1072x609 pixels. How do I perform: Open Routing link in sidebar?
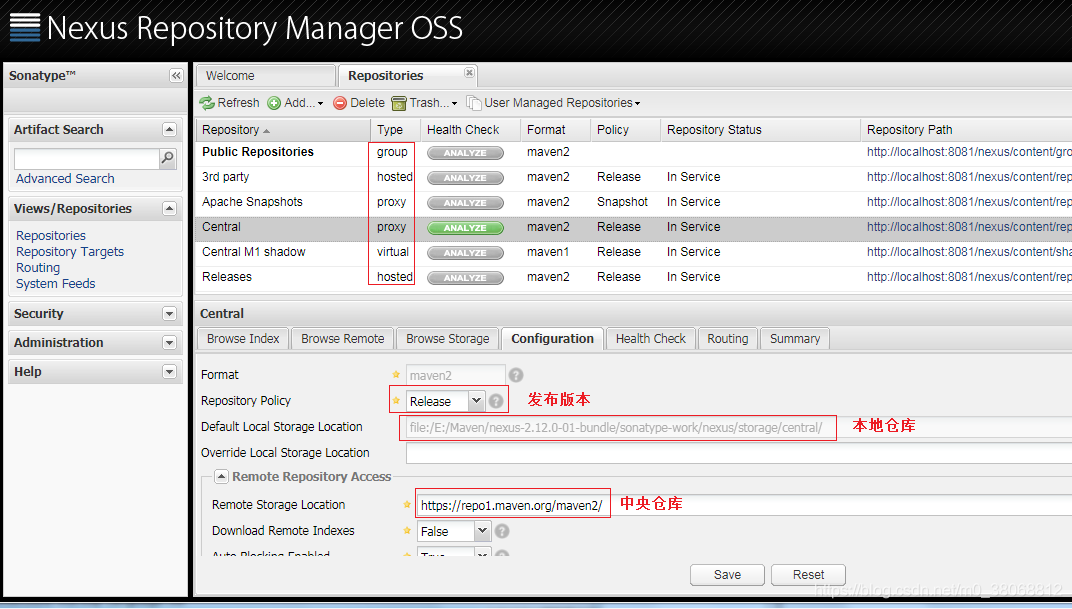(38, 268)
